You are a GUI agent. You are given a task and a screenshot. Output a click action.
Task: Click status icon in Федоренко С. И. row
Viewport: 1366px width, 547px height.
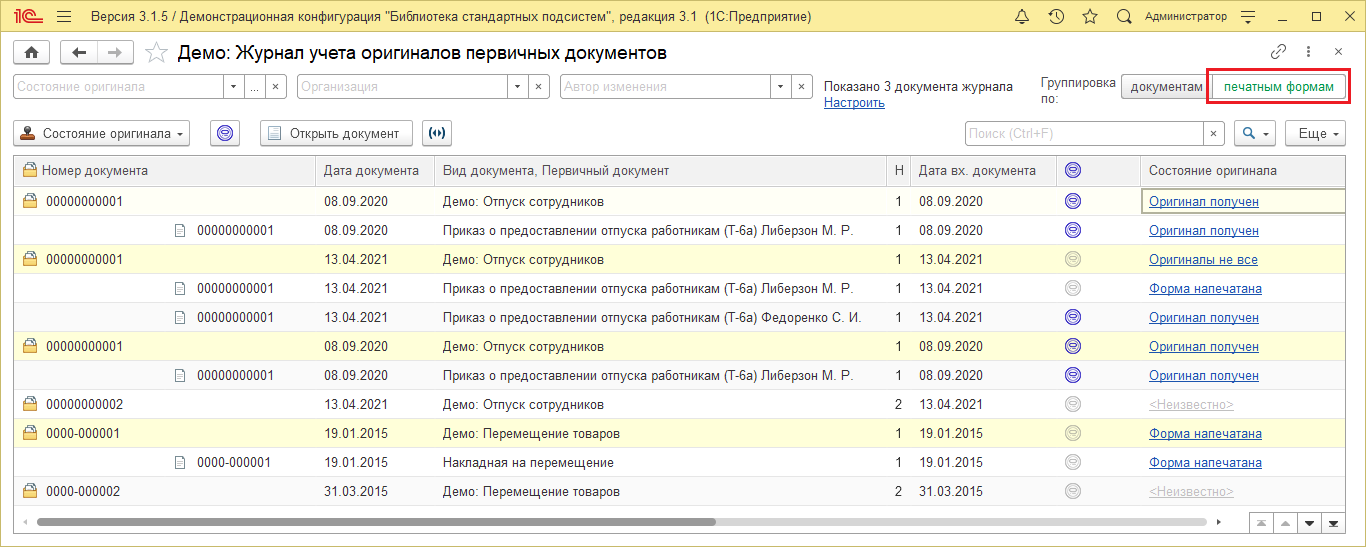tap(1073, 318)
